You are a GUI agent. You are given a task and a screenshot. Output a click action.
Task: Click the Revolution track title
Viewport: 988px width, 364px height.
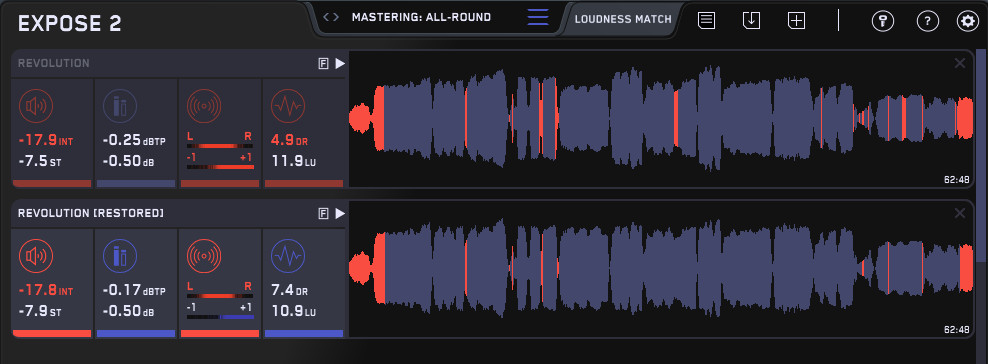(54, 64)
